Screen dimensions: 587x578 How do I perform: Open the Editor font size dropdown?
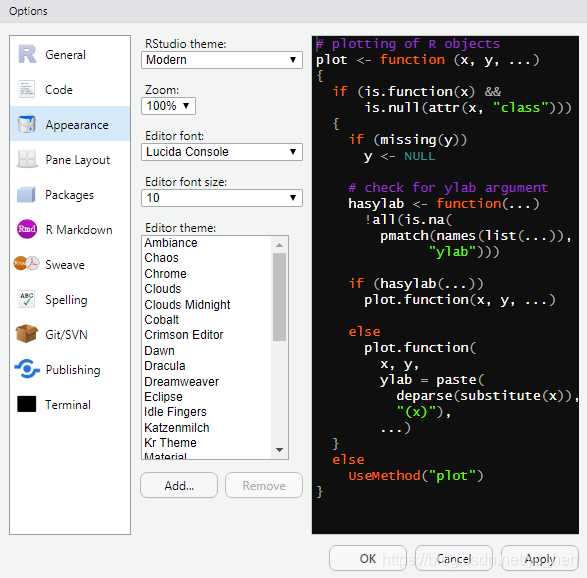coord(222,198)
